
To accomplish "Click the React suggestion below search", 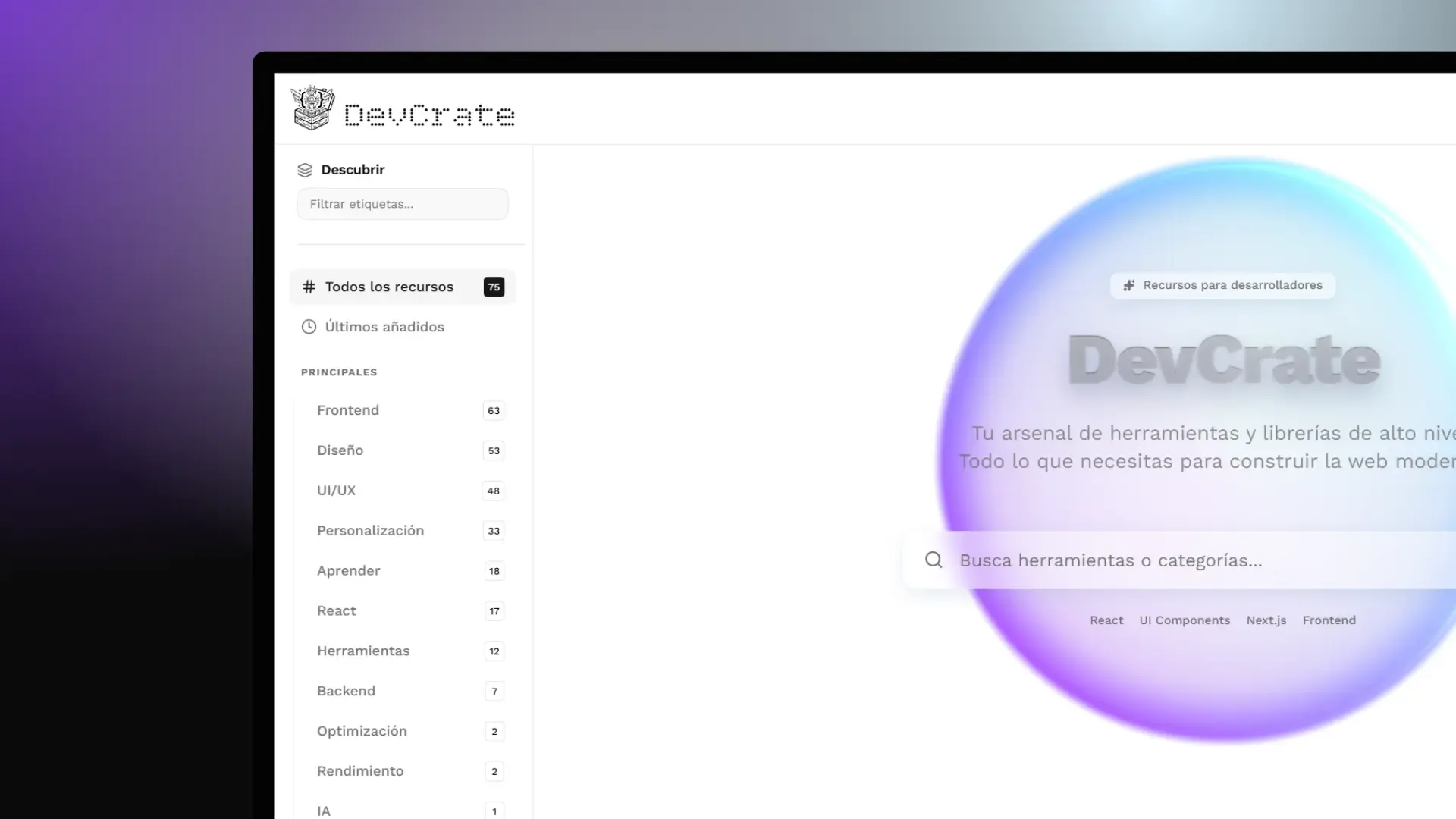I will 1106,620.
